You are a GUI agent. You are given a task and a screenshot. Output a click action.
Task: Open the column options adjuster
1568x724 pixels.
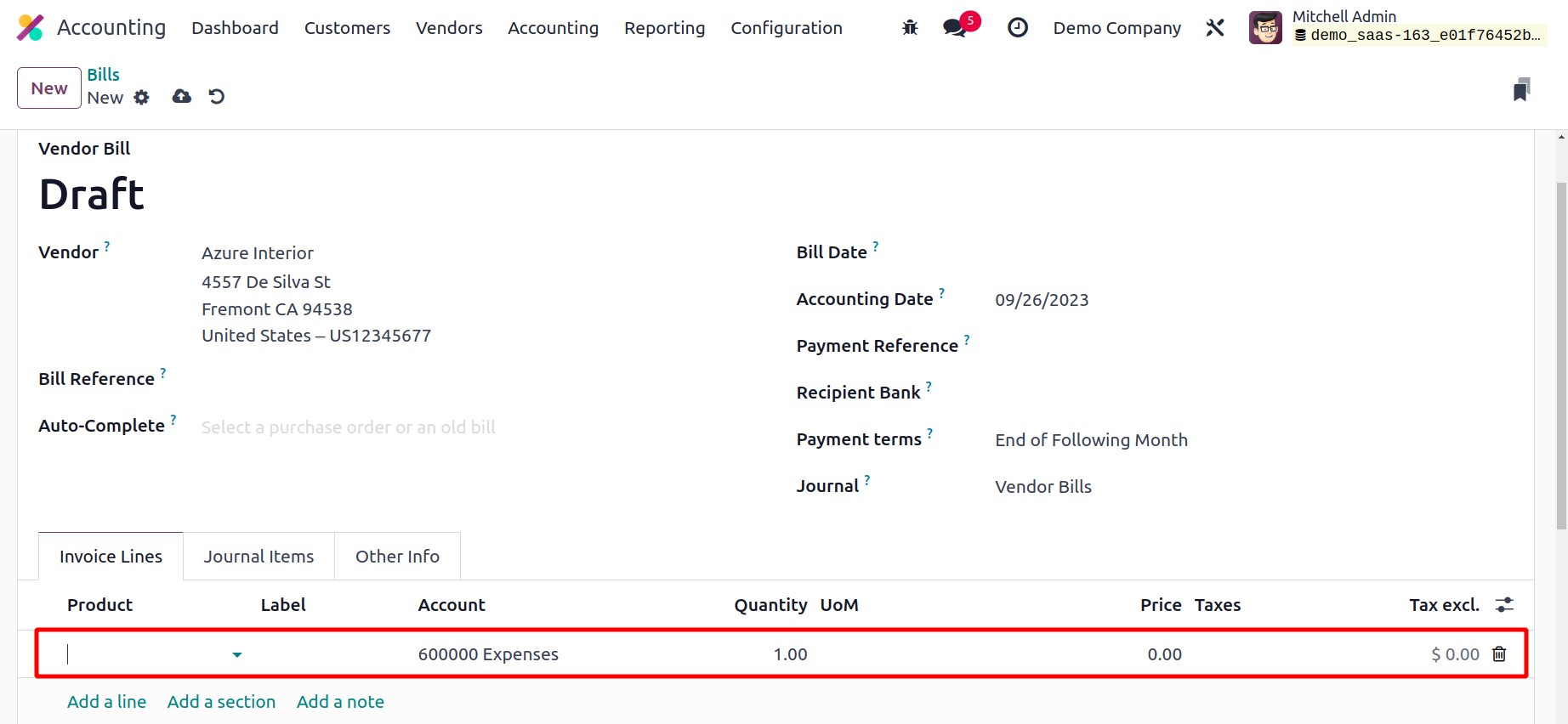[1504, 605]
